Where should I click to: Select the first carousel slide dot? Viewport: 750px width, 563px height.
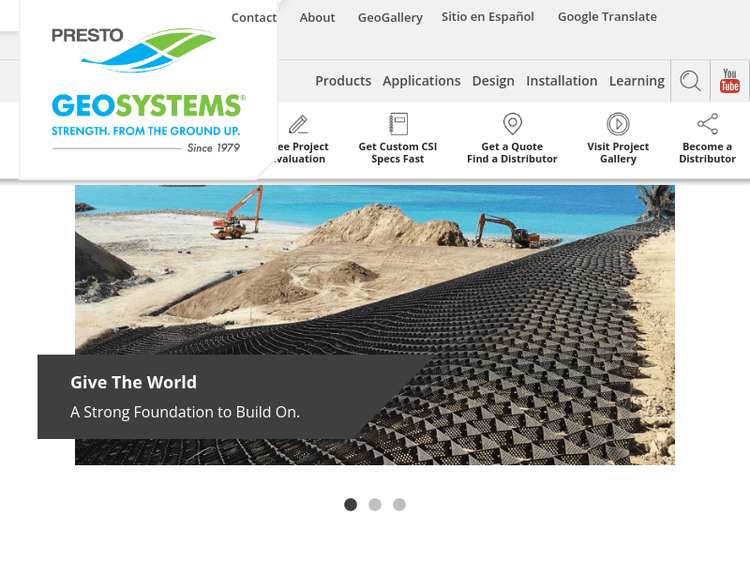[350, 505]
